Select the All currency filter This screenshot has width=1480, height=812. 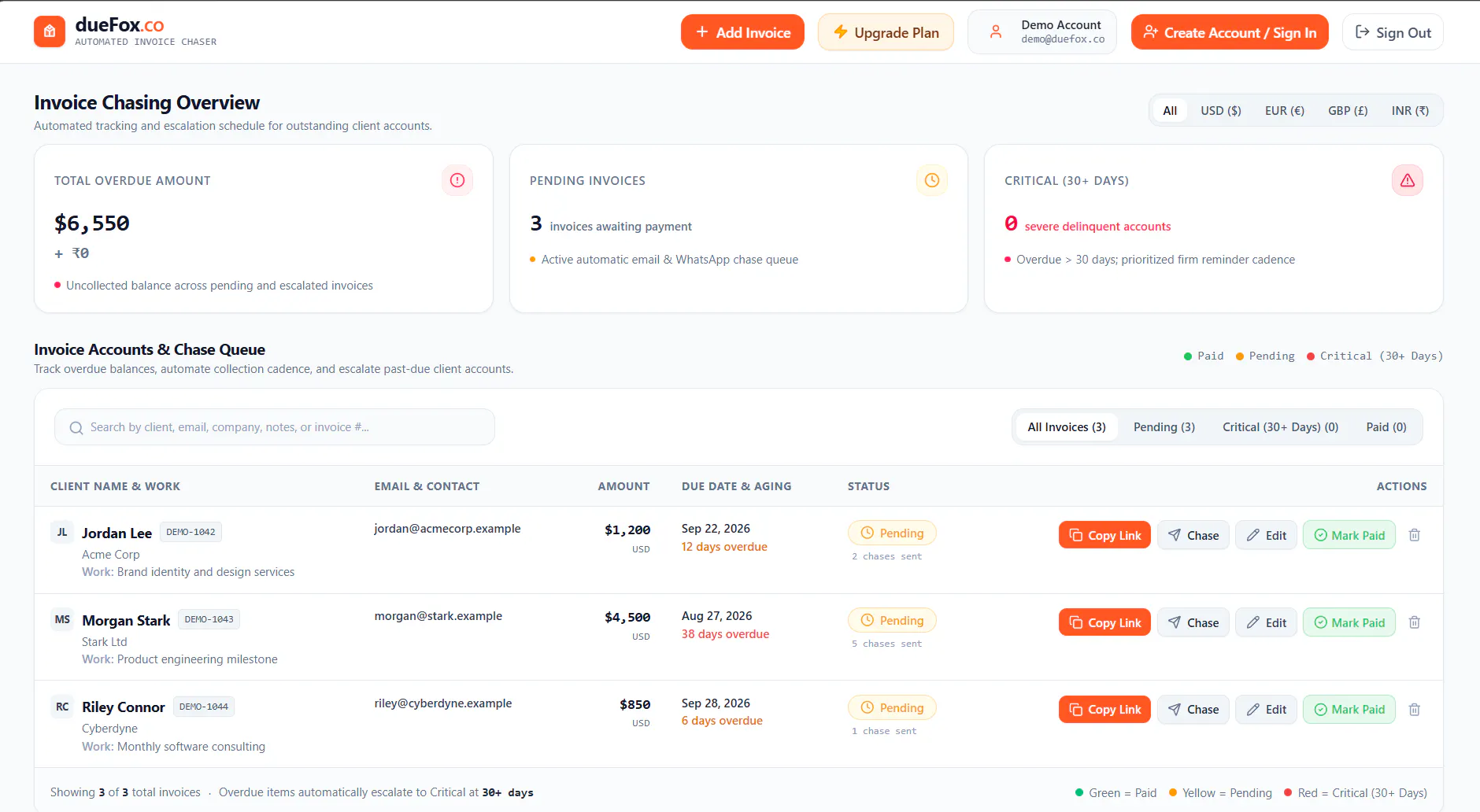(1170, 110)
